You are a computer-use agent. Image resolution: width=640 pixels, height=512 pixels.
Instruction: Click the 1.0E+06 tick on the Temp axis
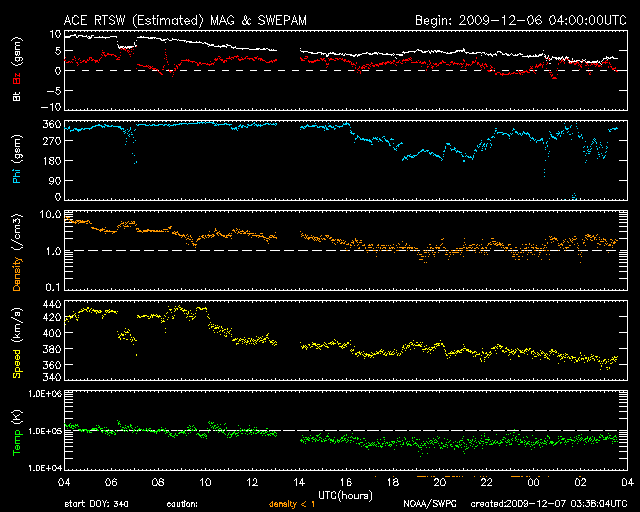coord(45,394)
